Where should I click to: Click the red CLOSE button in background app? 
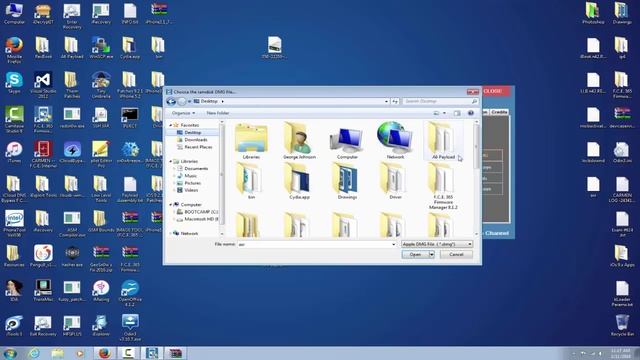click(x=495, y=91)
